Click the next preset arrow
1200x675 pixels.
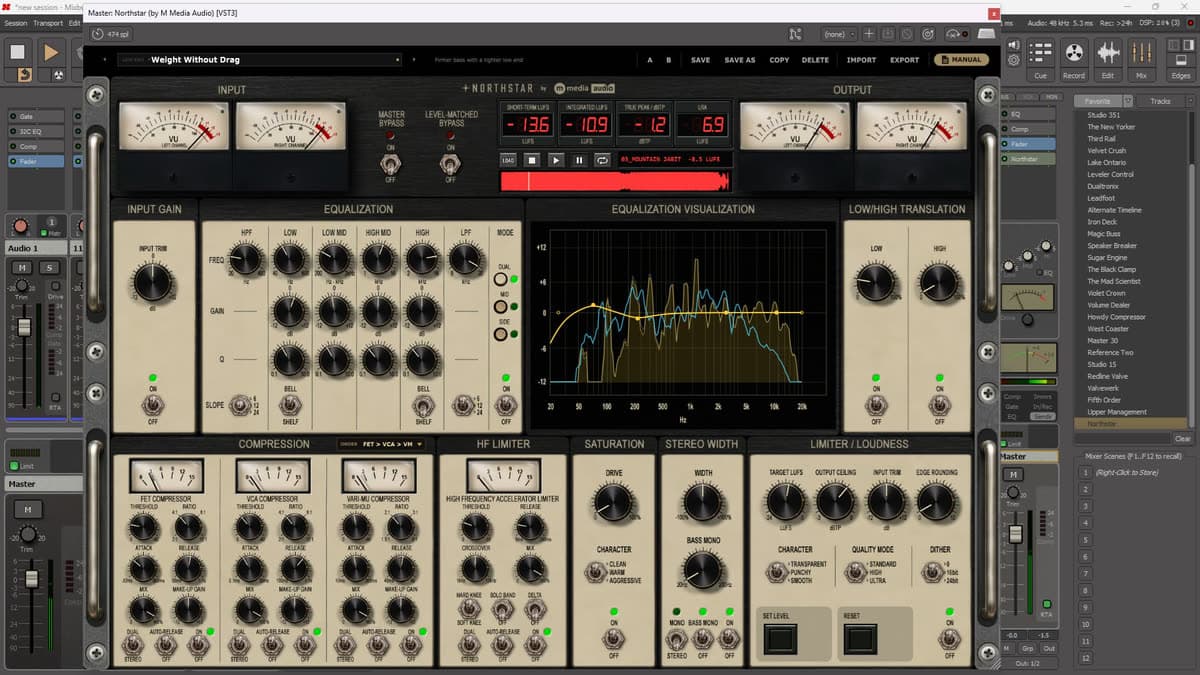(413, 60)
